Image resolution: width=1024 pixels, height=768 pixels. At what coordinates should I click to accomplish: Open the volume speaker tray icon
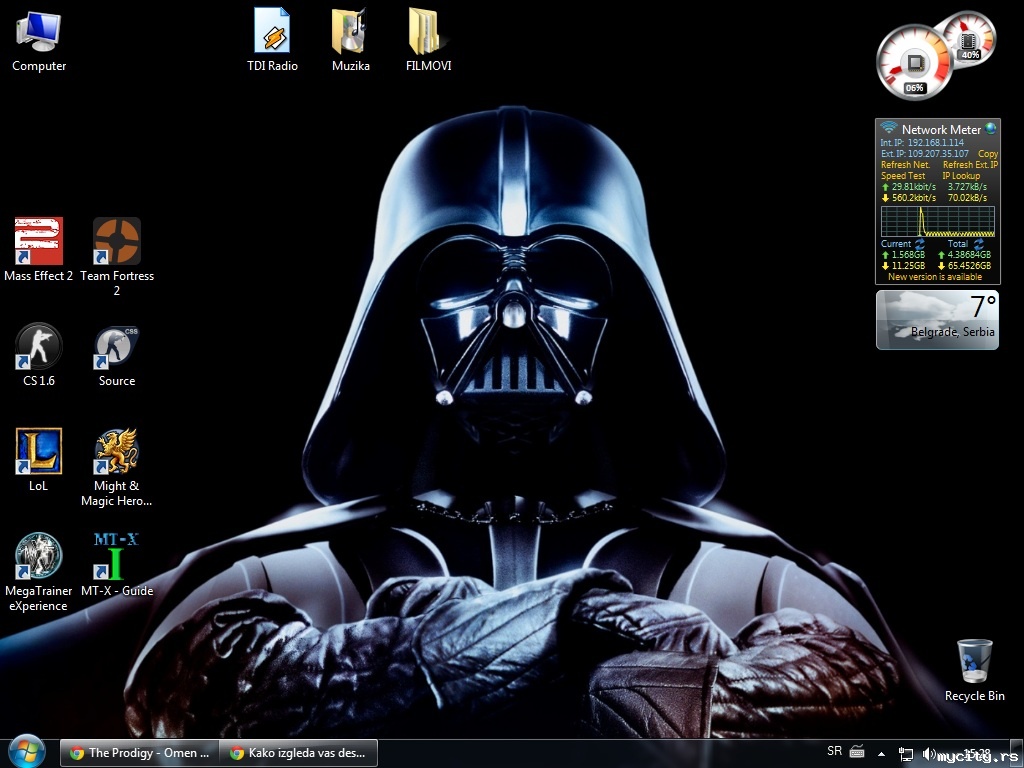(x=928, y=754)
